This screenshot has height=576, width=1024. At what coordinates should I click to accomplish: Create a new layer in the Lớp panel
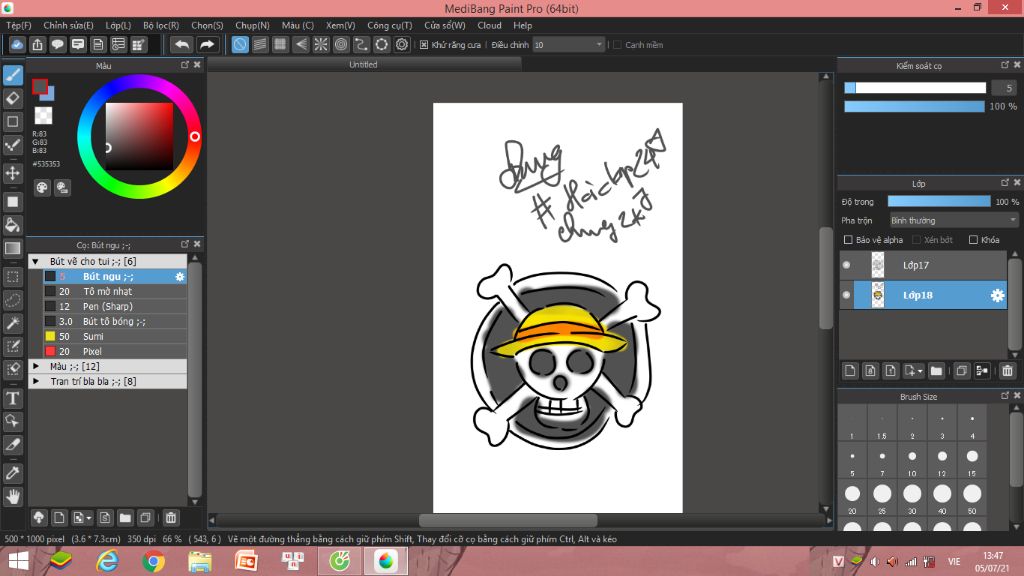850,371
